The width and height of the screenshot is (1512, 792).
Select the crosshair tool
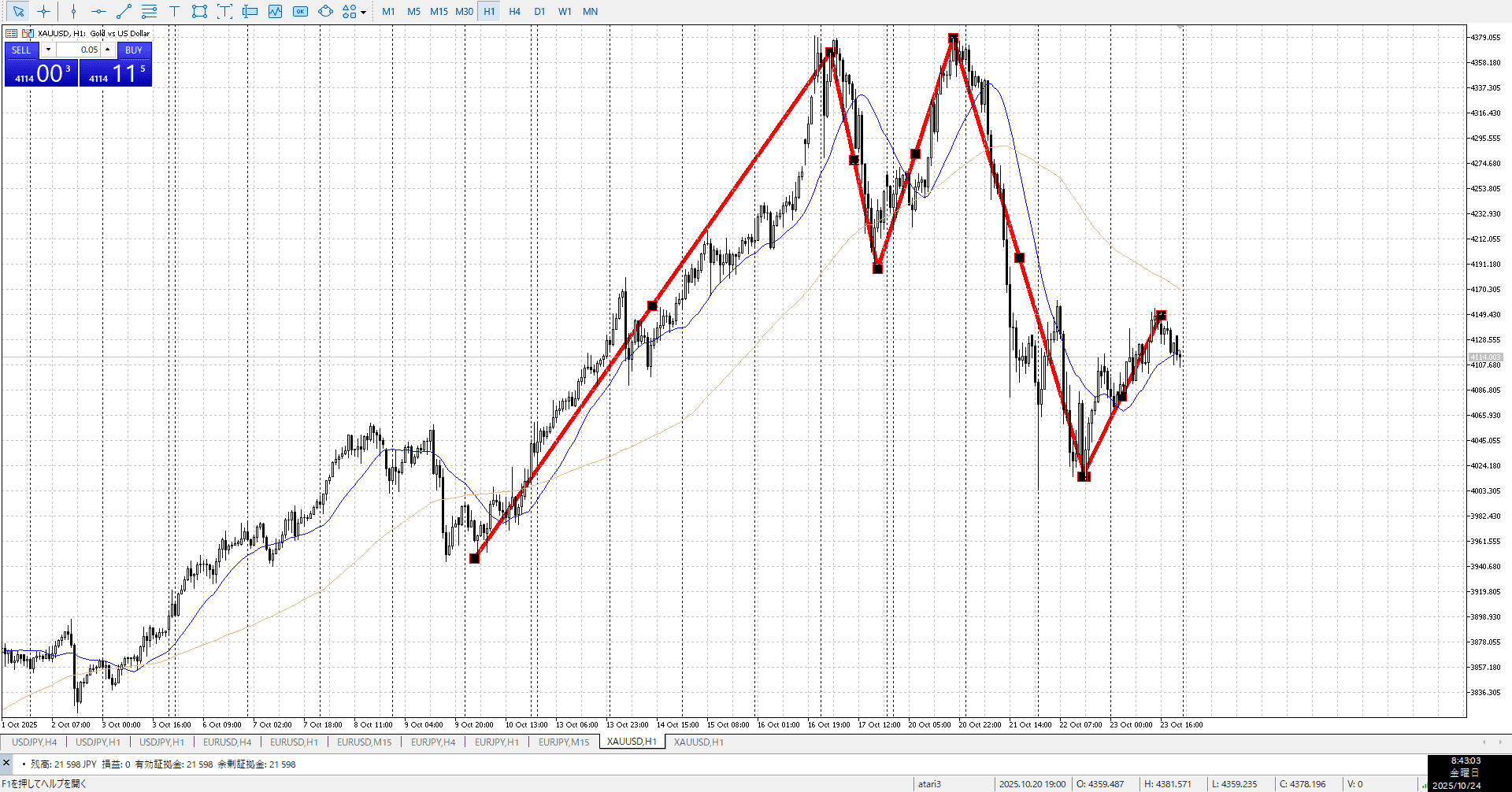pyautogui.click(x=44, y=12)
